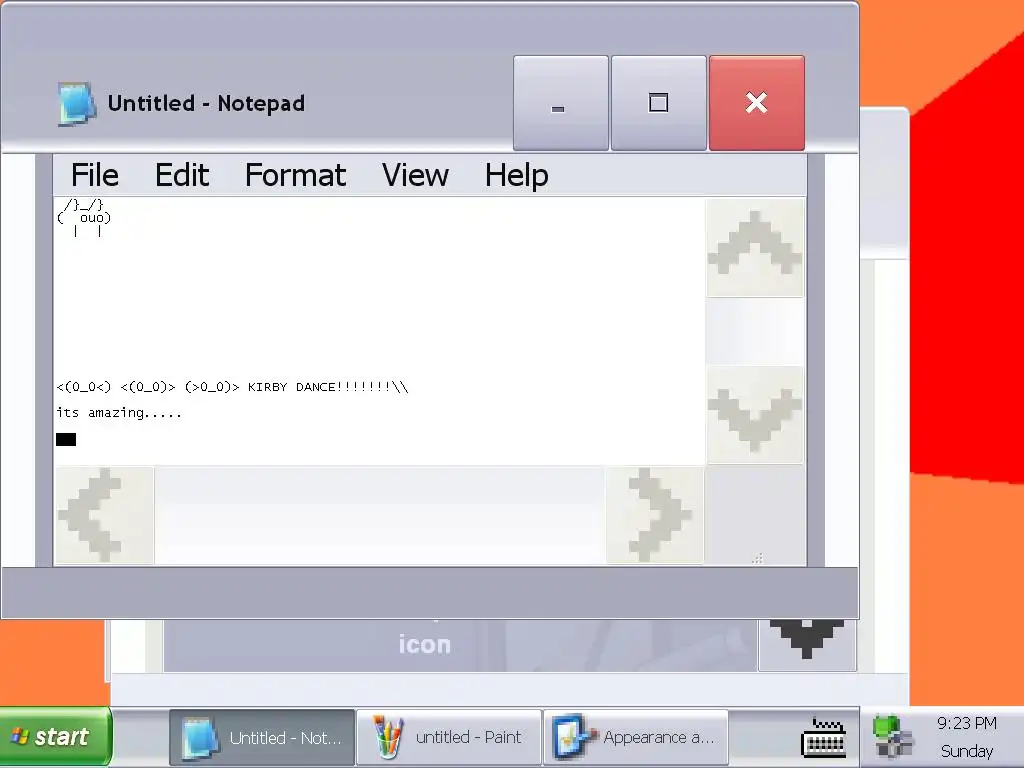Click the network computers tray icon

point(892,737)
